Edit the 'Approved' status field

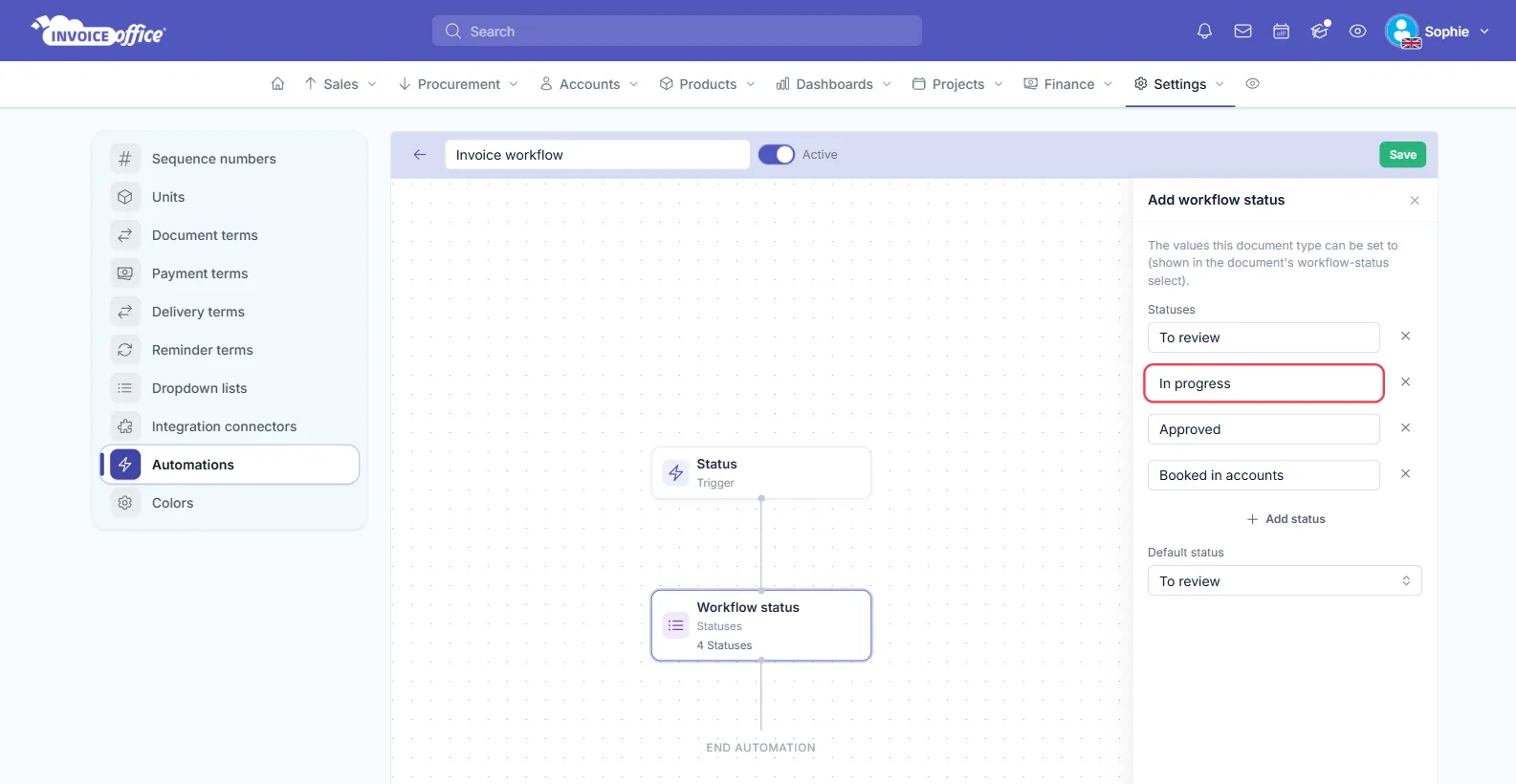click(1263, 429)
